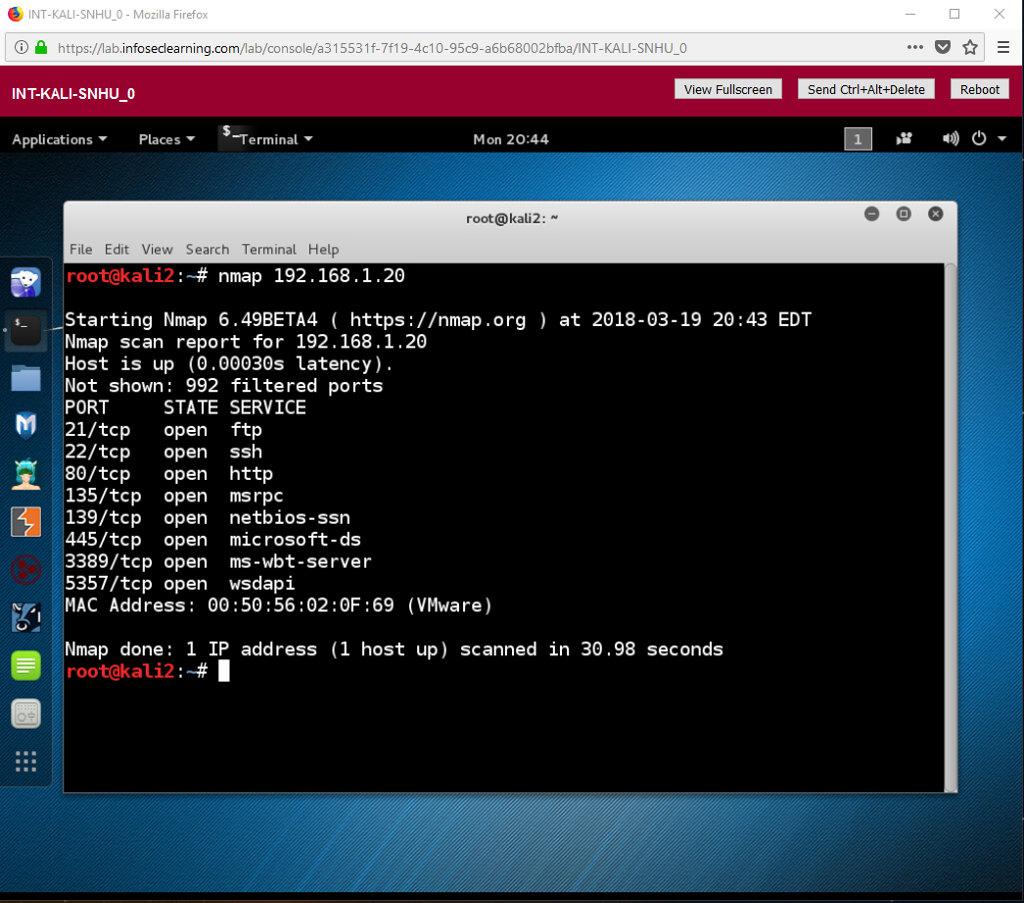Toggle the bookmark star for this page
The image size is (1024, 903).
[971, 47]
